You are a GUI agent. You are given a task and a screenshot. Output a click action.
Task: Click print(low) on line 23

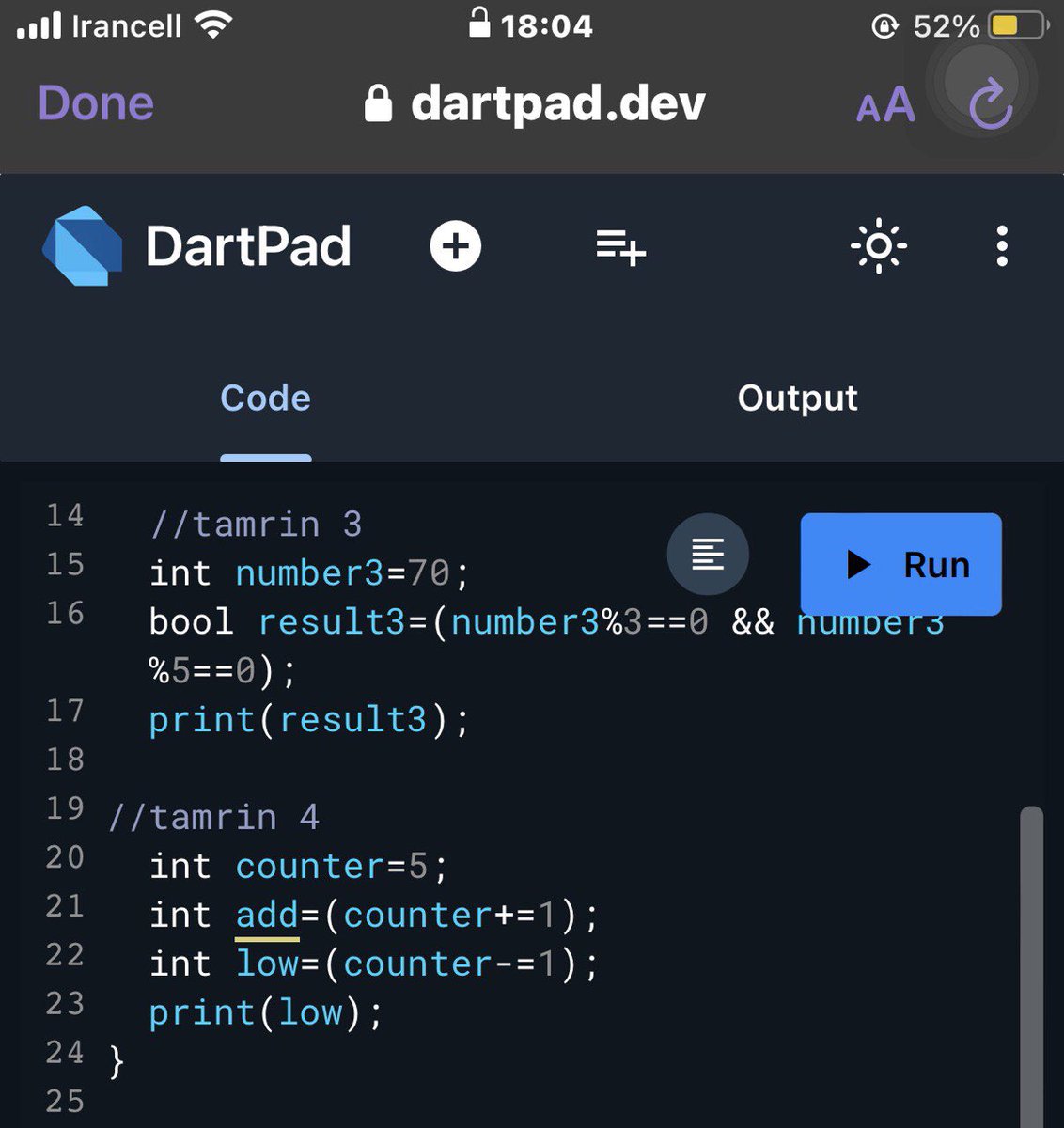pyautogui.click(x=265, y=1012)
